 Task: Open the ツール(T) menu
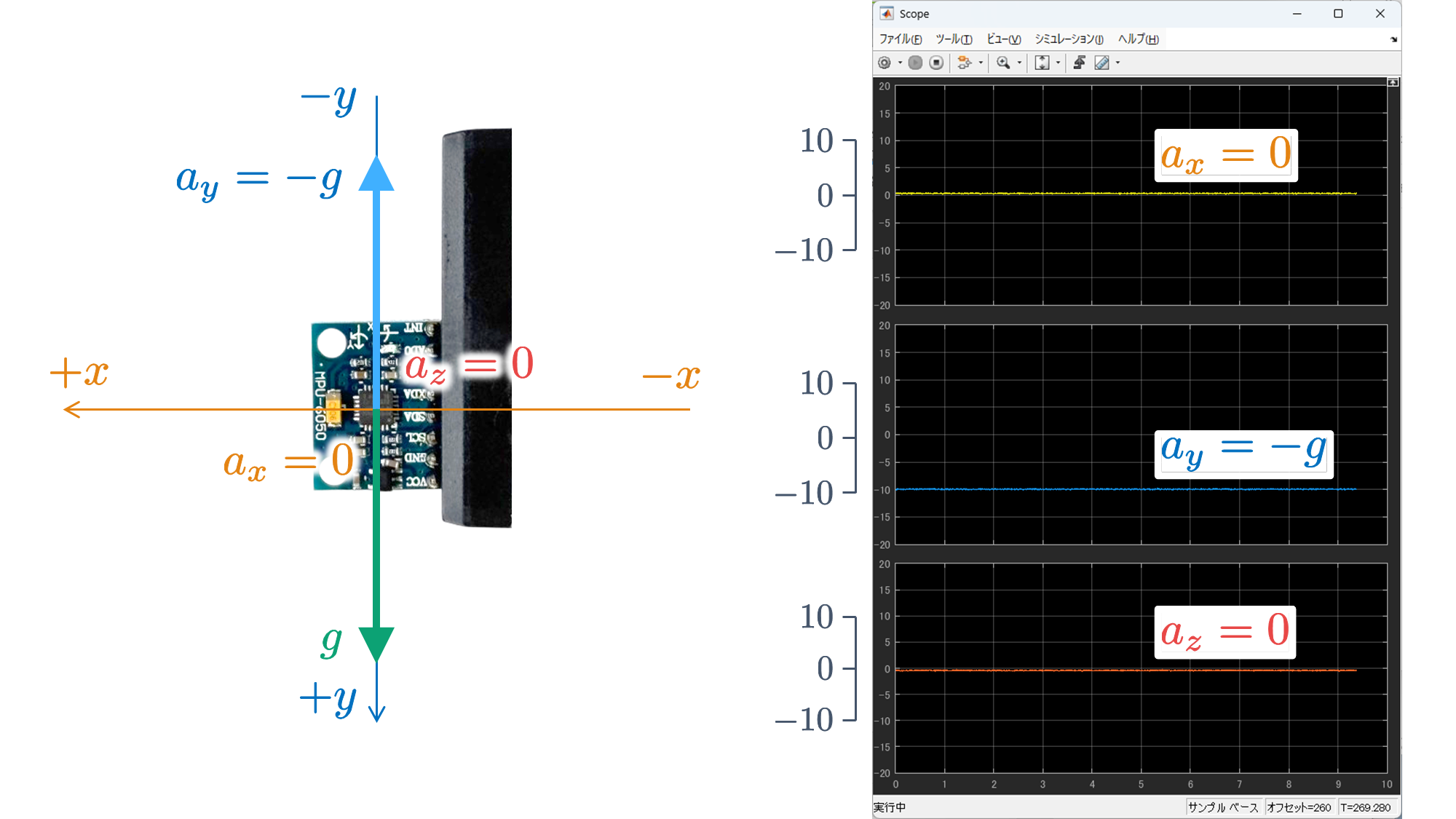954,39
